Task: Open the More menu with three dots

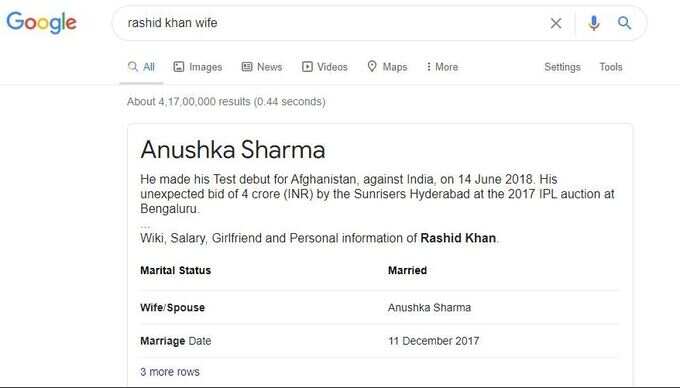Action: pos(428,67)
